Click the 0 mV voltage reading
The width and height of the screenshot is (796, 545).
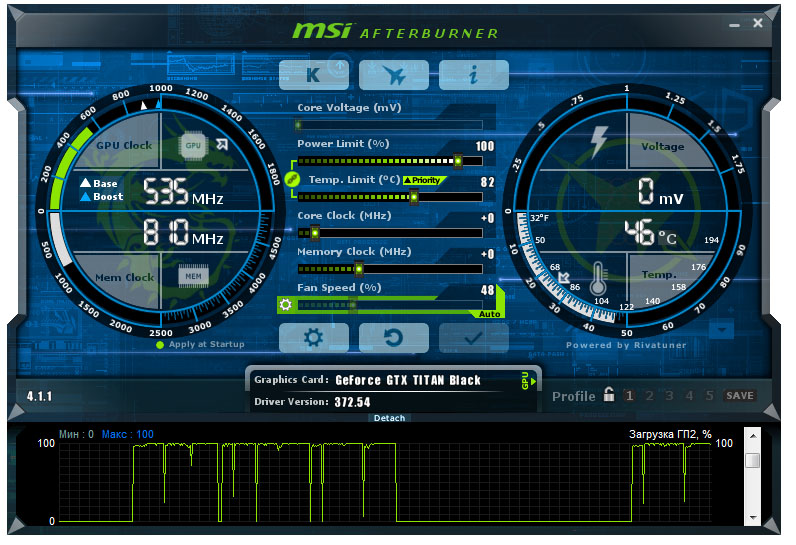(x=660, y=192)
